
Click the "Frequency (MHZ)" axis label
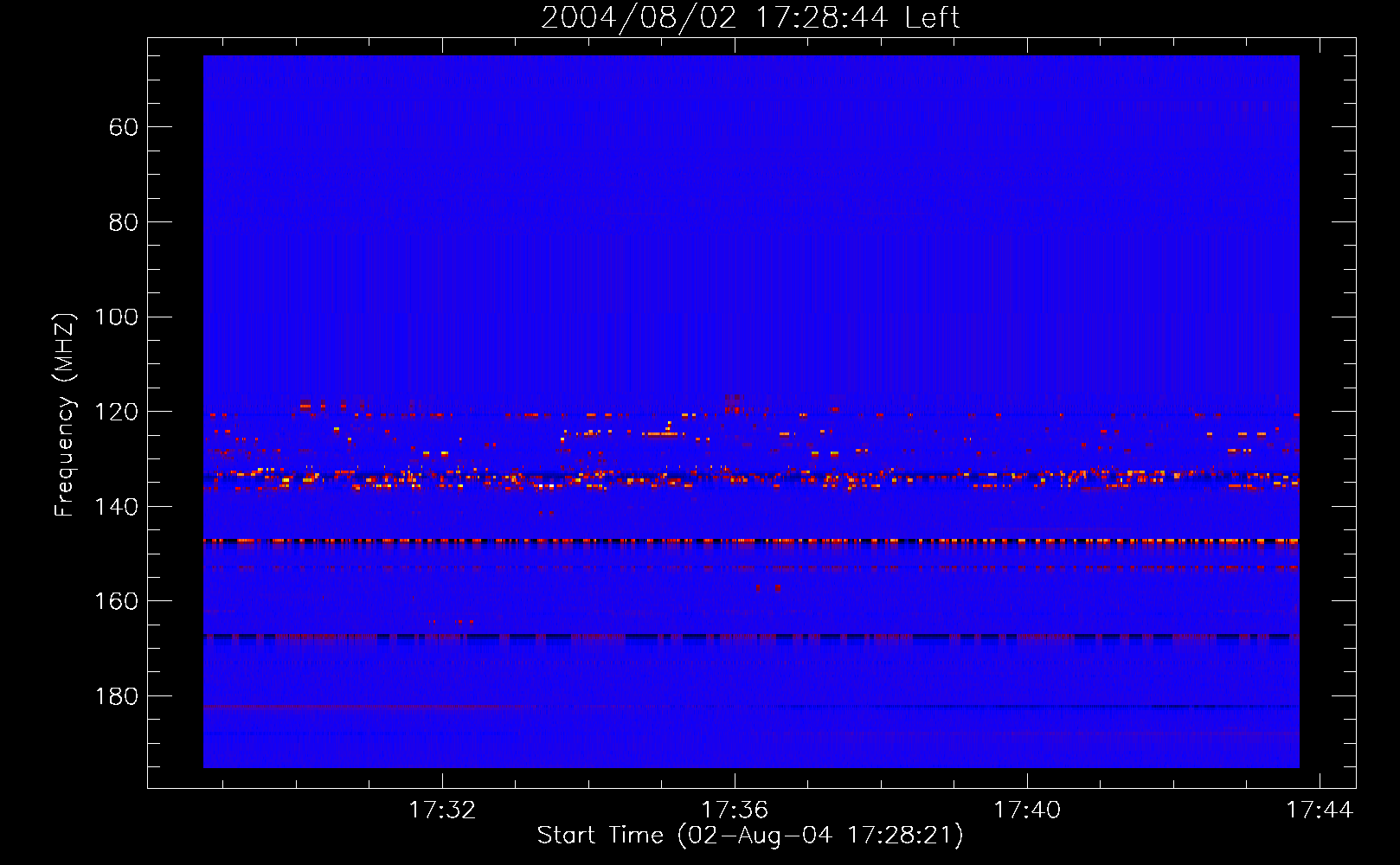point(65,414)
